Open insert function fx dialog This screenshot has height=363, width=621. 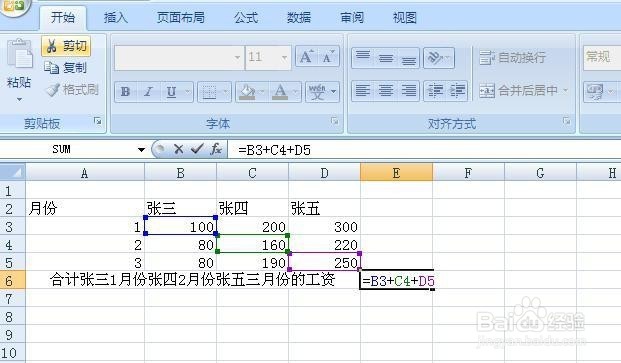(216, 149)
